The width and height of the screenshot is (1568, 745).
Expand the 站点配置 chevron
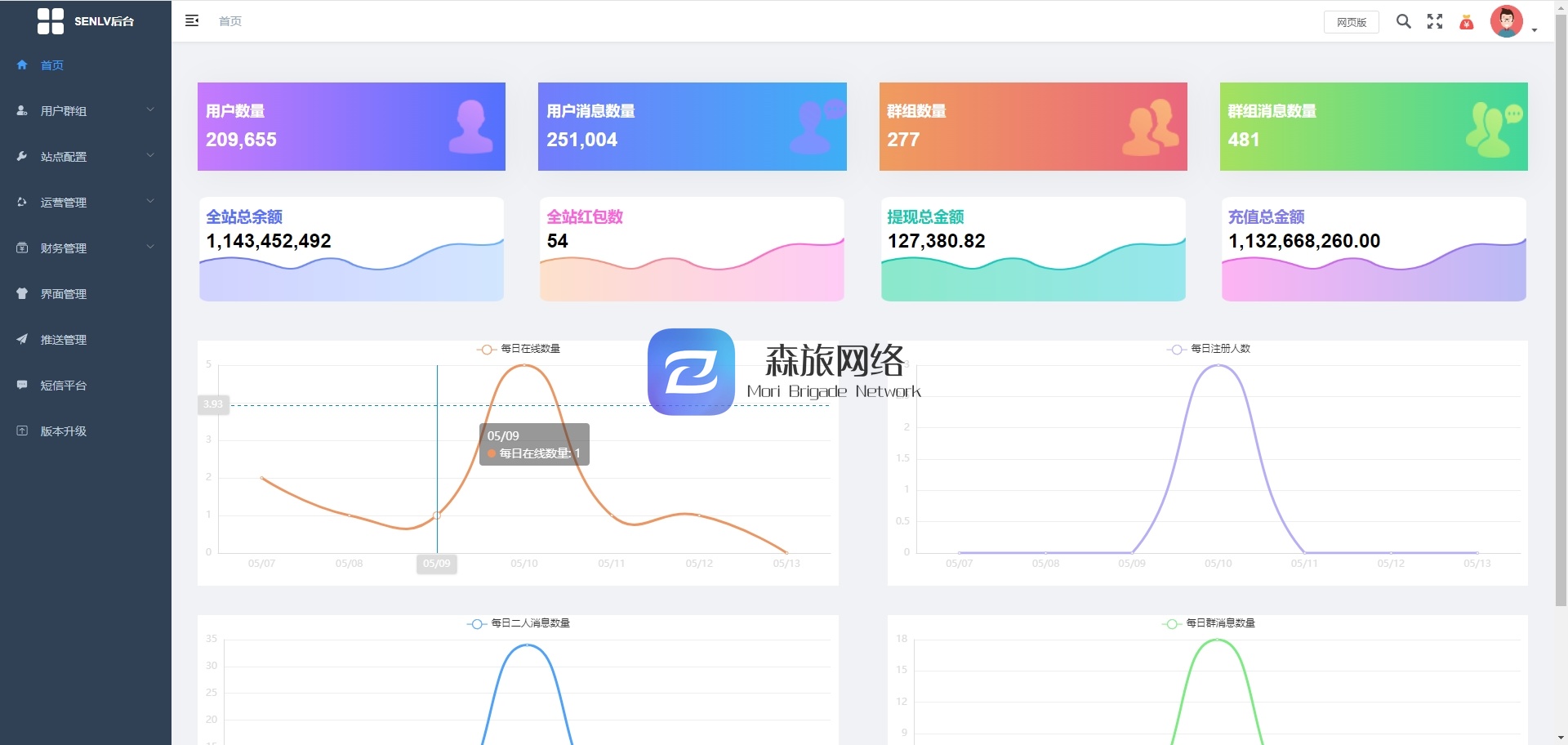pos(150,155)
